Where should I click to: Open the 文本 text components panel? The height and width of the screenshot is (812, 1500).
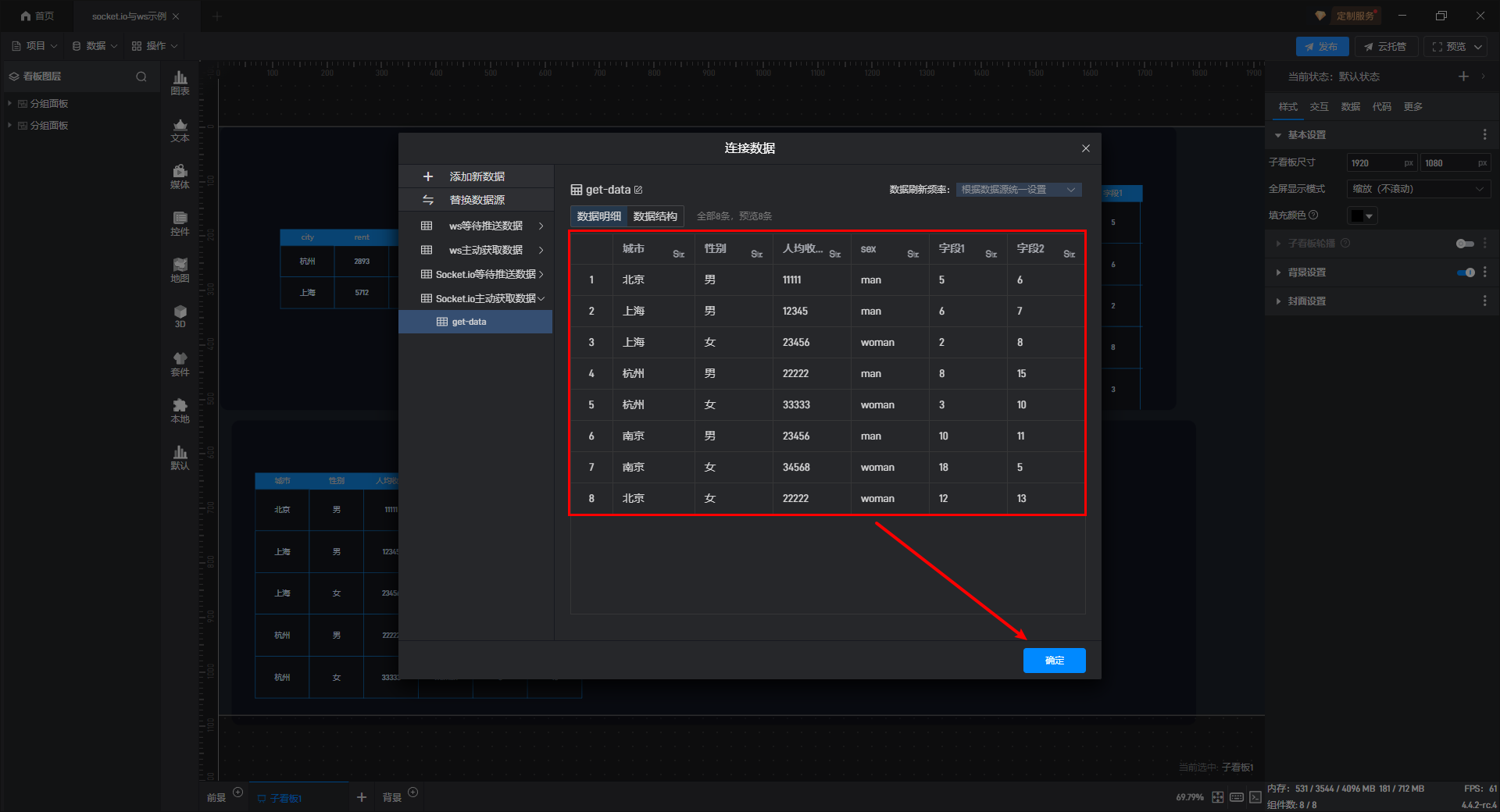click(180, 130)
